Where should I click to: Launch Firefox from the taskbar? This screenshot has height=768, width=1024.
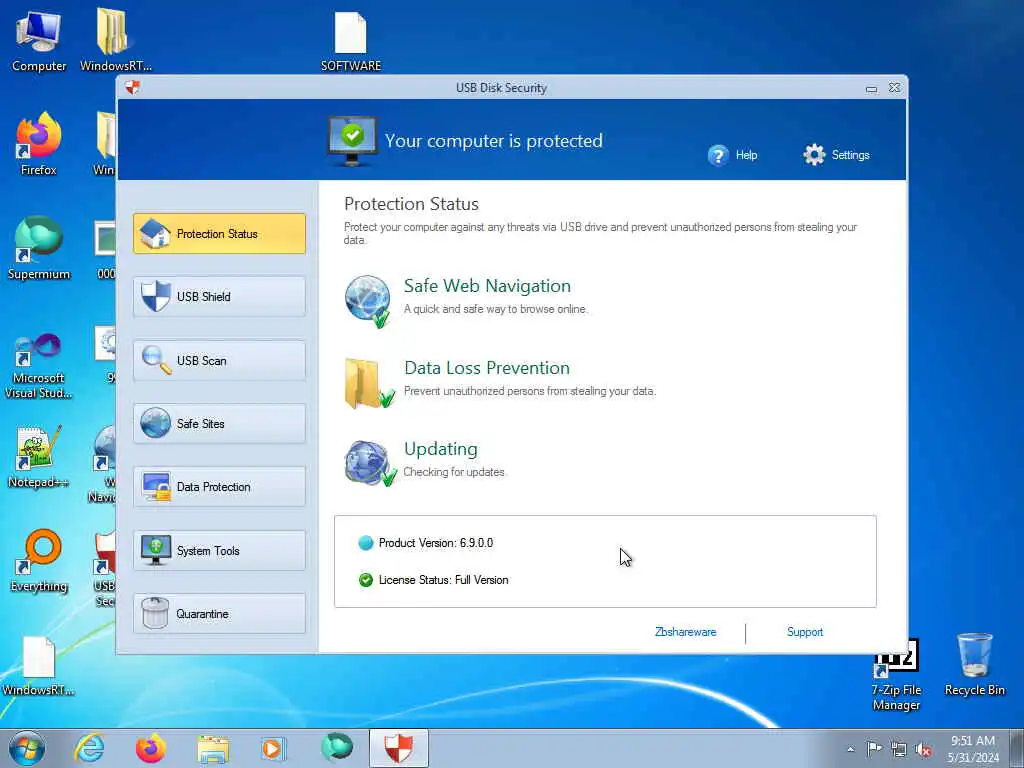pos(151,748)
